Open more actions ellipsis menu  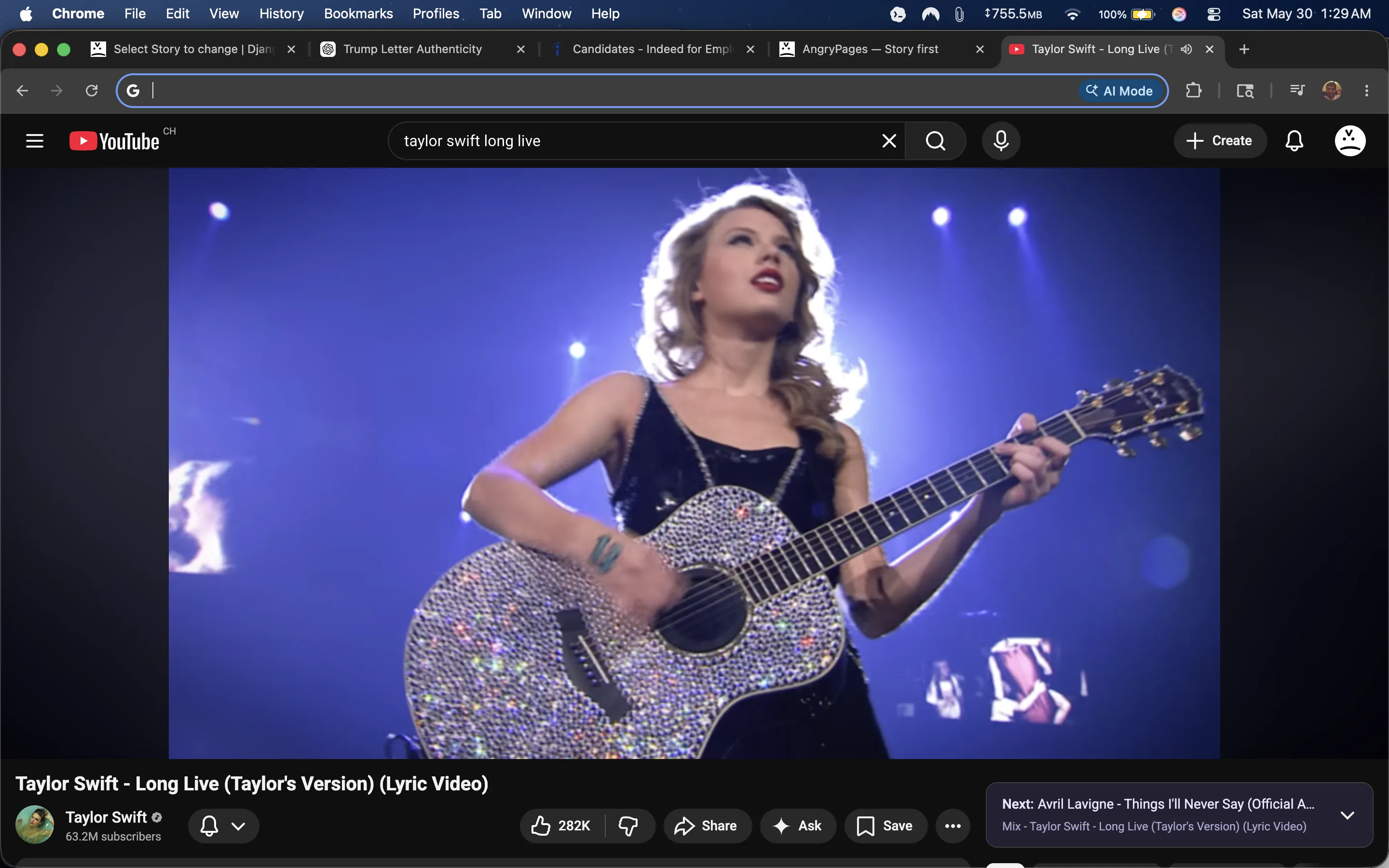[x=953, y=826]
